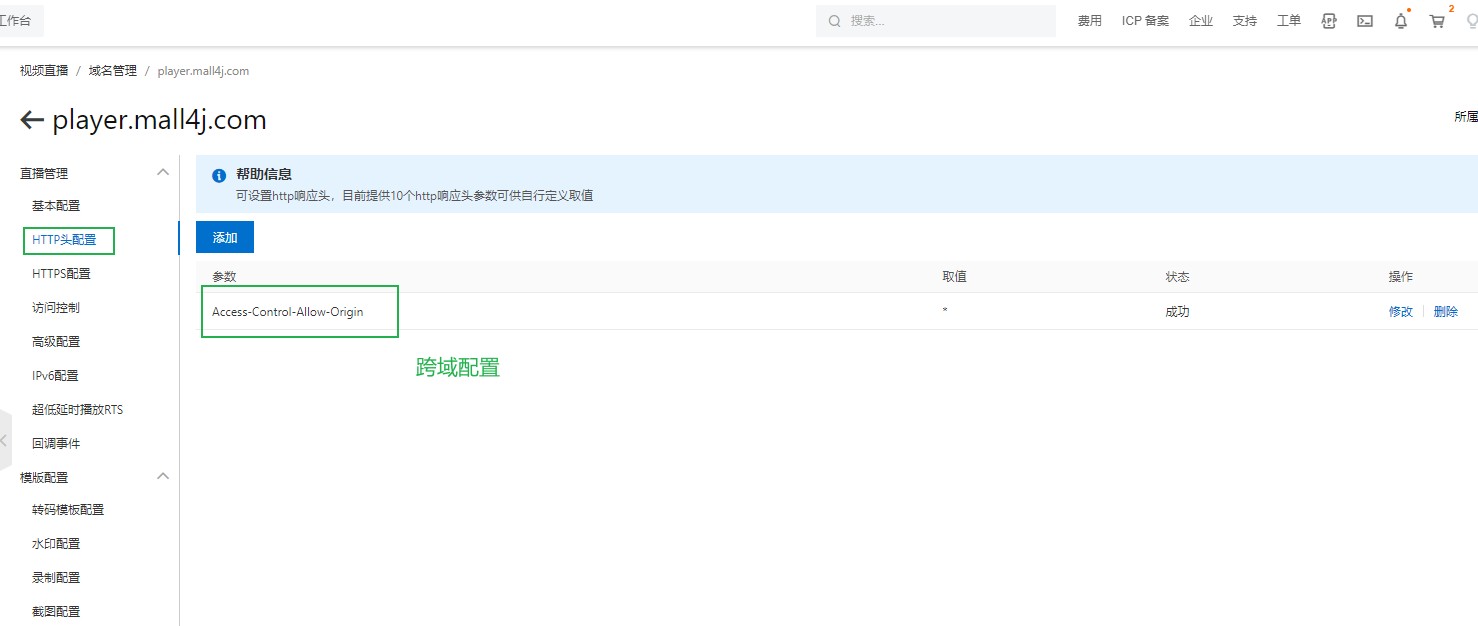This screenshot has width=1478, height=626.
Task: Click the sidebar collapse handle on left edge
Action: coord(5,440)
